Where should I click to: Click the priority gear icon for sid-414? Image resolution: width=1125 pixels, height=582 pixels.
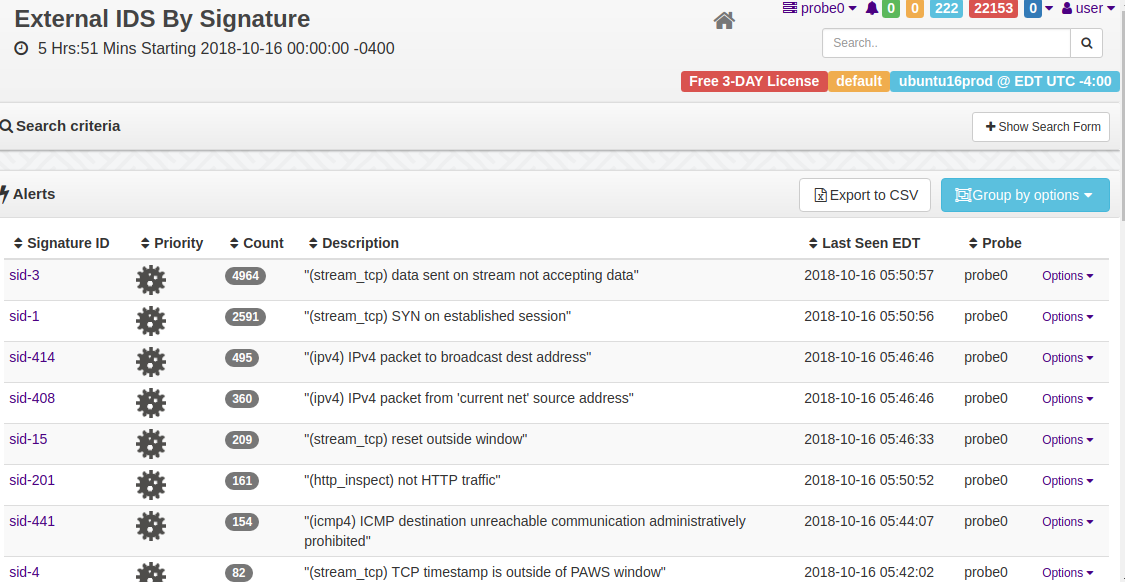[151, 362]
